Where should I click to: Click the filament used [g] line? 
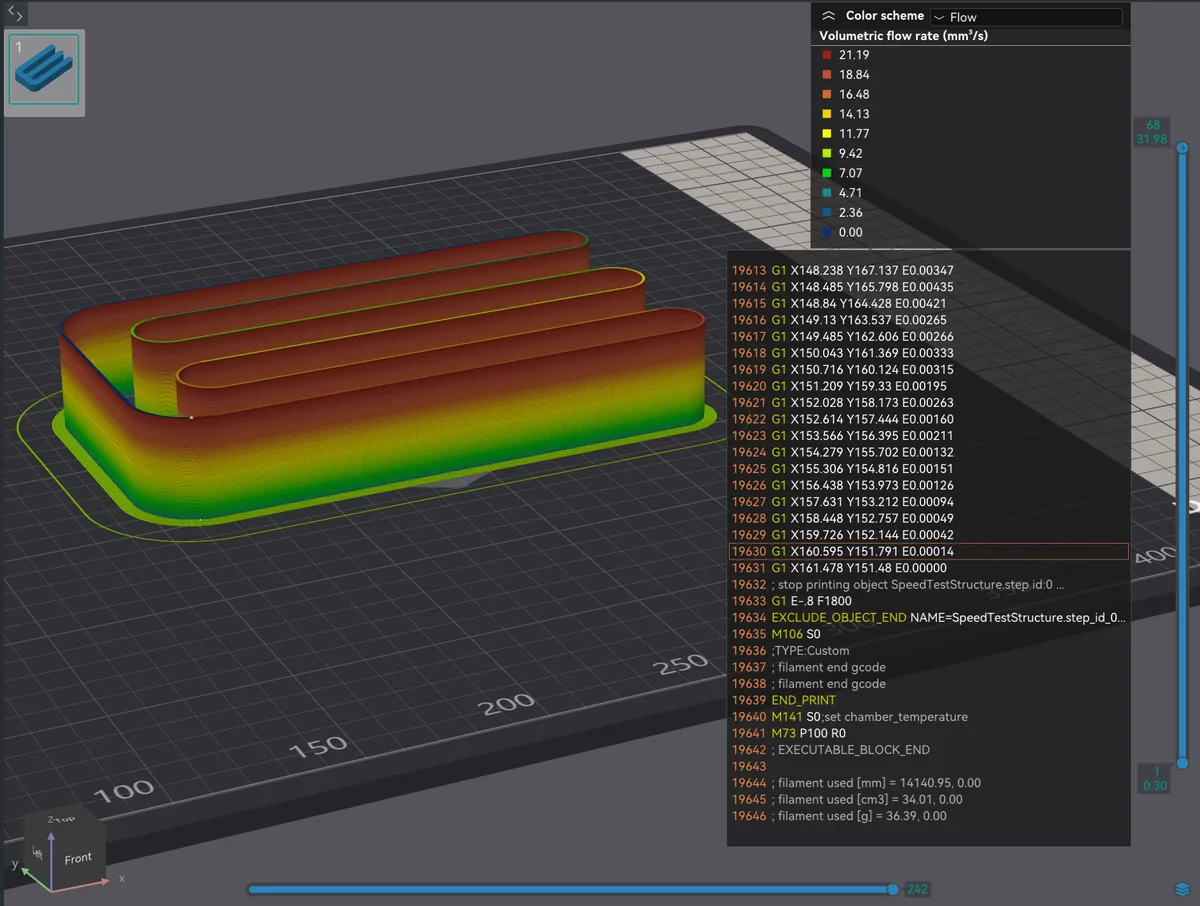pos(928,815)
